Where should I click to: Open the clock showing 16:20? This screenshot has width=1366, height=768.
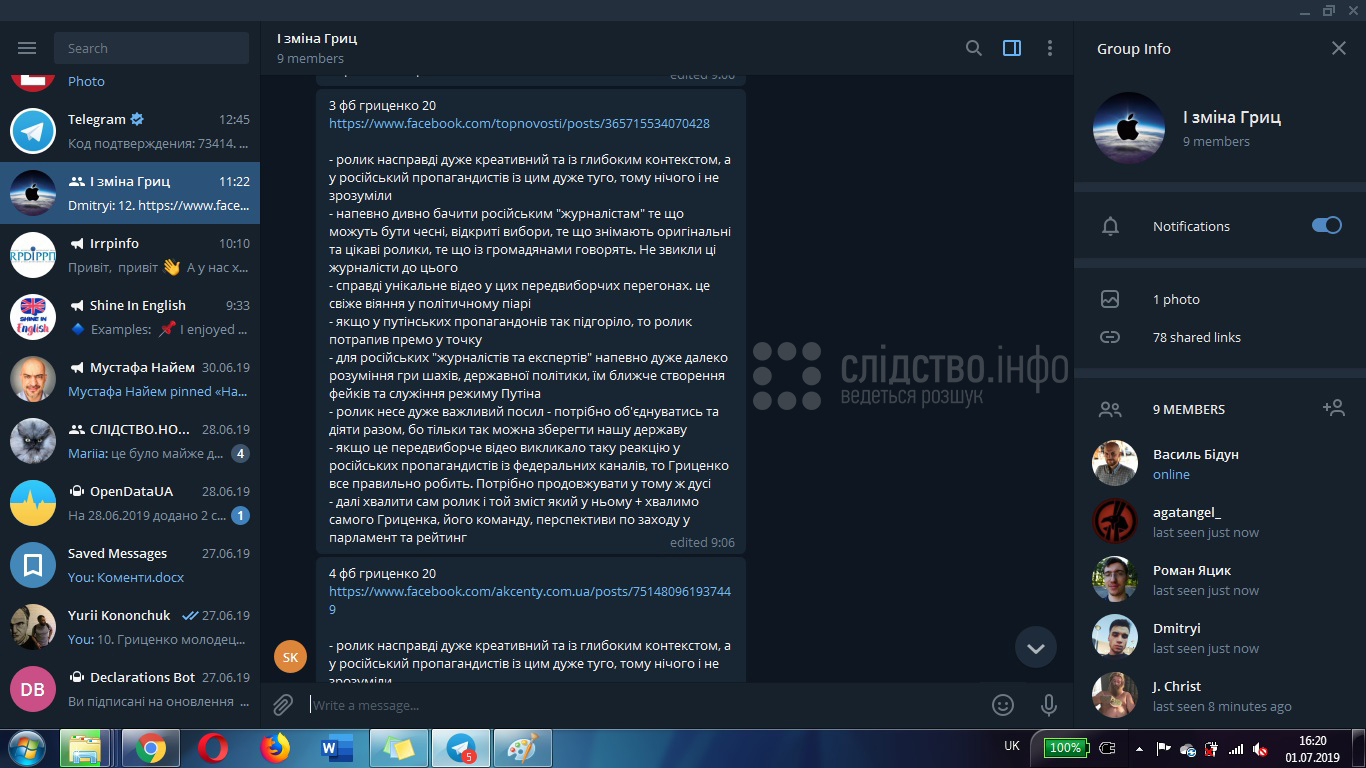point(1312,748)
